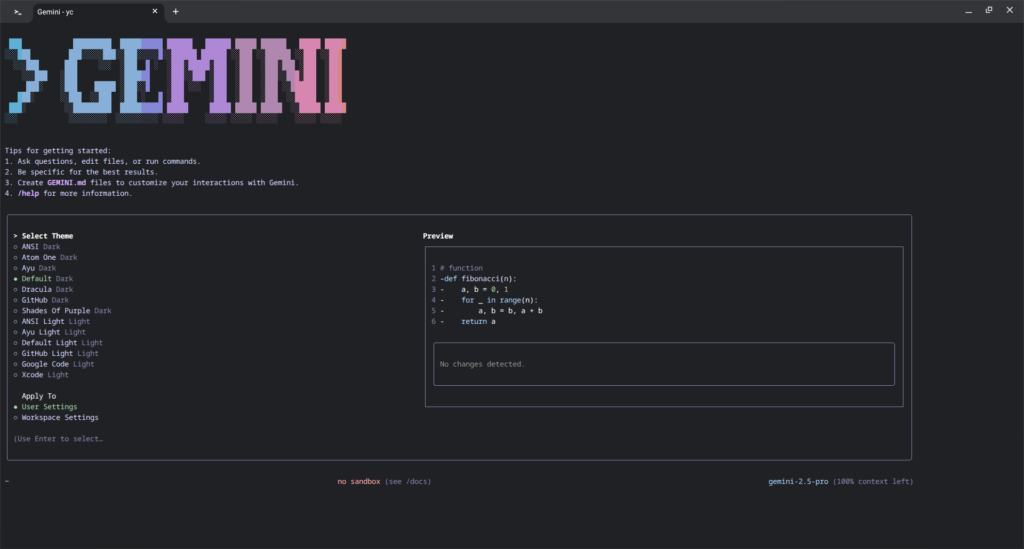Click the /help tip text
Viewport: 1024px width, 549px height.
click(x=28, y=193)
